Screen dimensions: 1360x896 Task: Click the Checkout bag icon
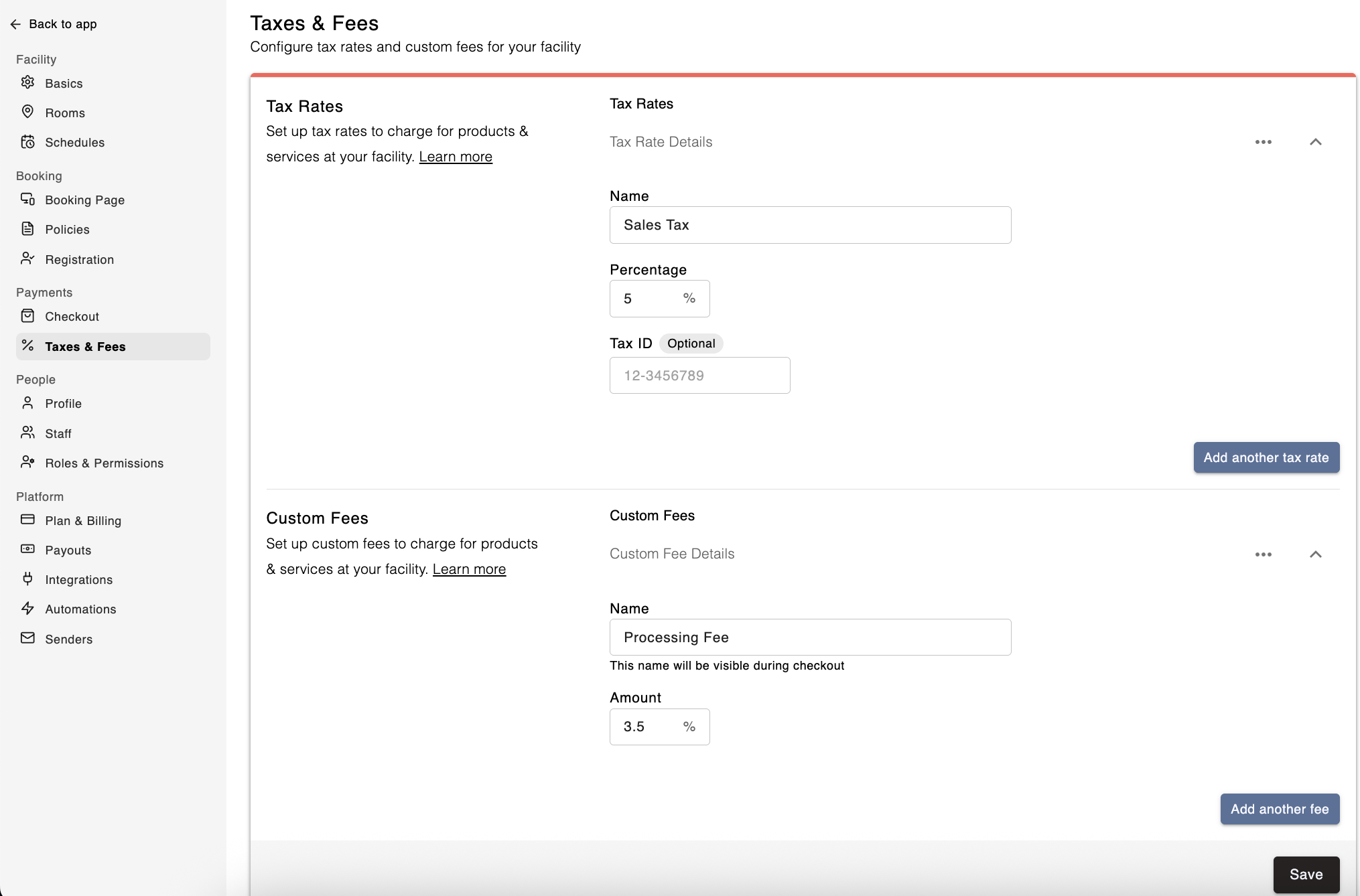pos(27,316)
